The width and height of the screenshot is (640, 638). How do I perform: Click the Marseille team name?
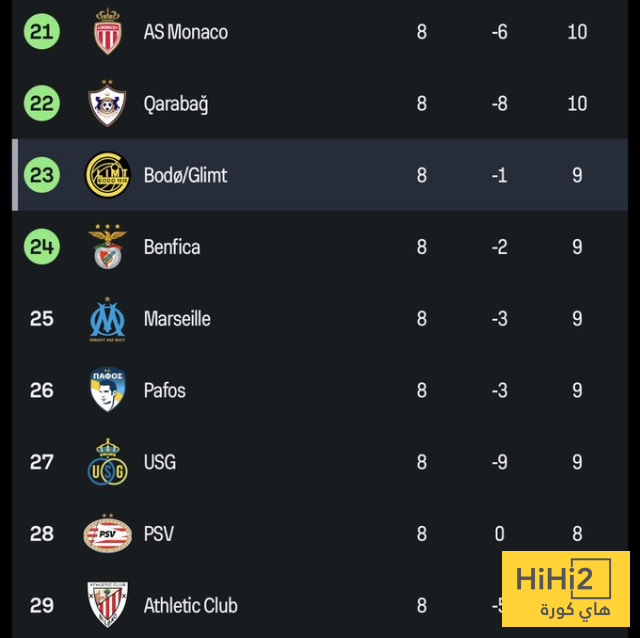tap(177, 319)
